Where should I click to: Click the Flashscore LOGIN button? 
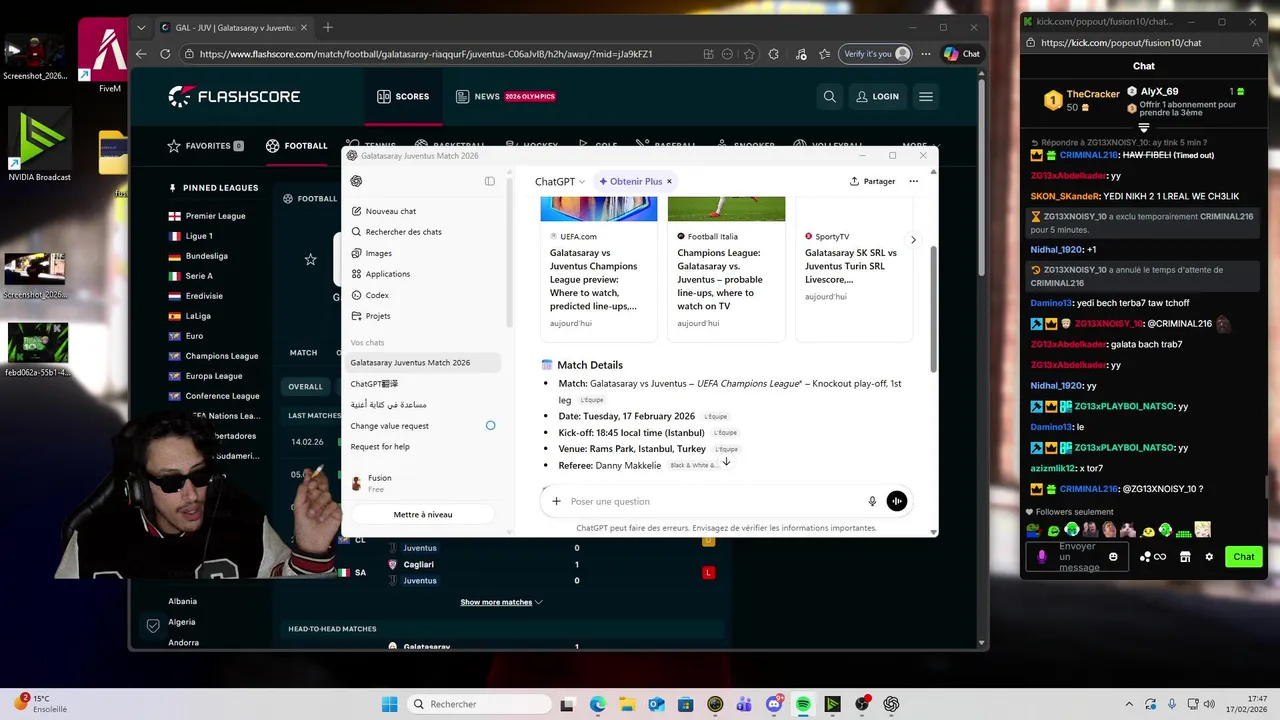pos(877,97)
